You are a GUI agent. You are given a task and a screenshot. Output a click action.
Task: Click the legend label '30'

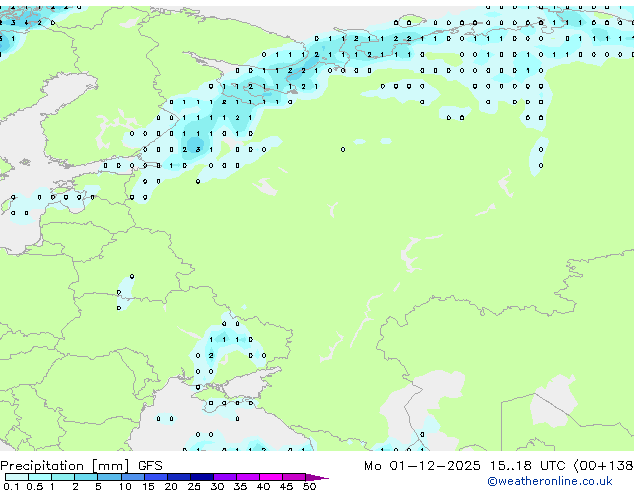217,486
